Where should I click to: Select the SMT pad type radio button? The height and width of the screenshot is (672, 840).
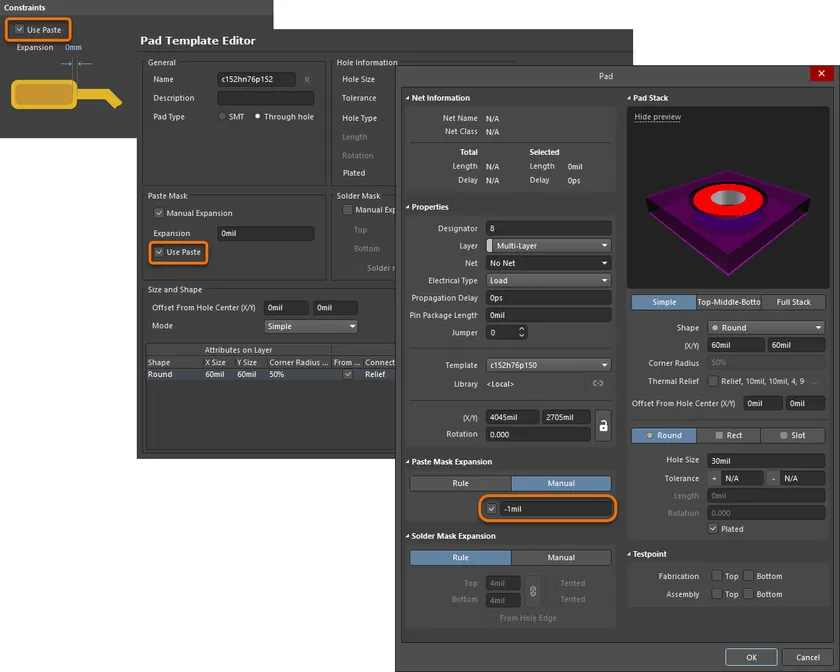click(222, 116)
